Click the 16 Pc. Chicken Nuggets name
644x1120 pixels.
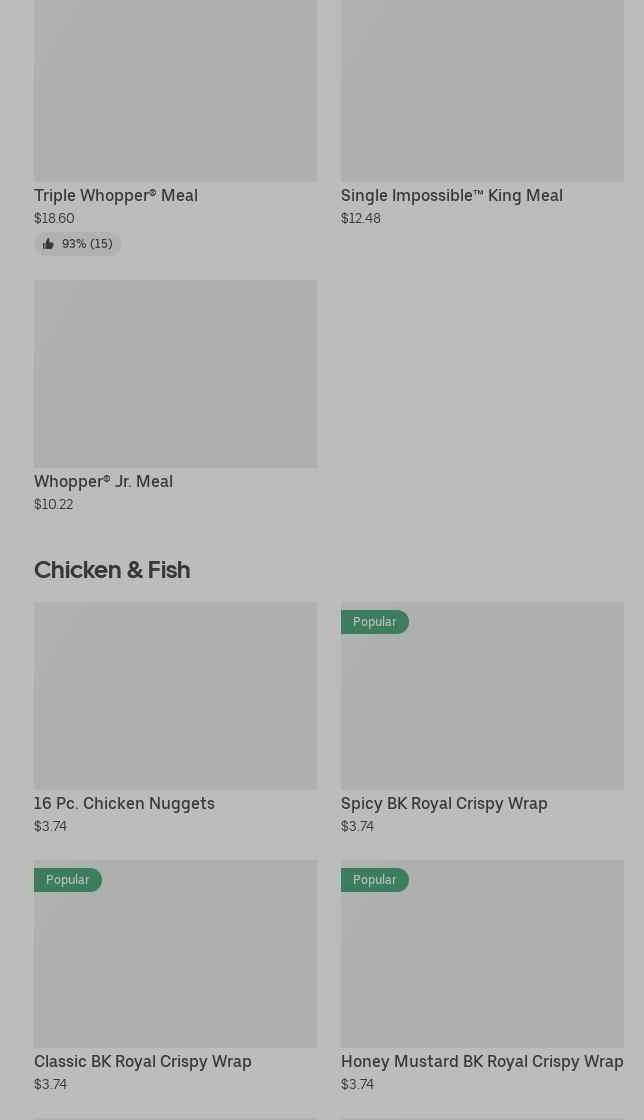(124, 803)
